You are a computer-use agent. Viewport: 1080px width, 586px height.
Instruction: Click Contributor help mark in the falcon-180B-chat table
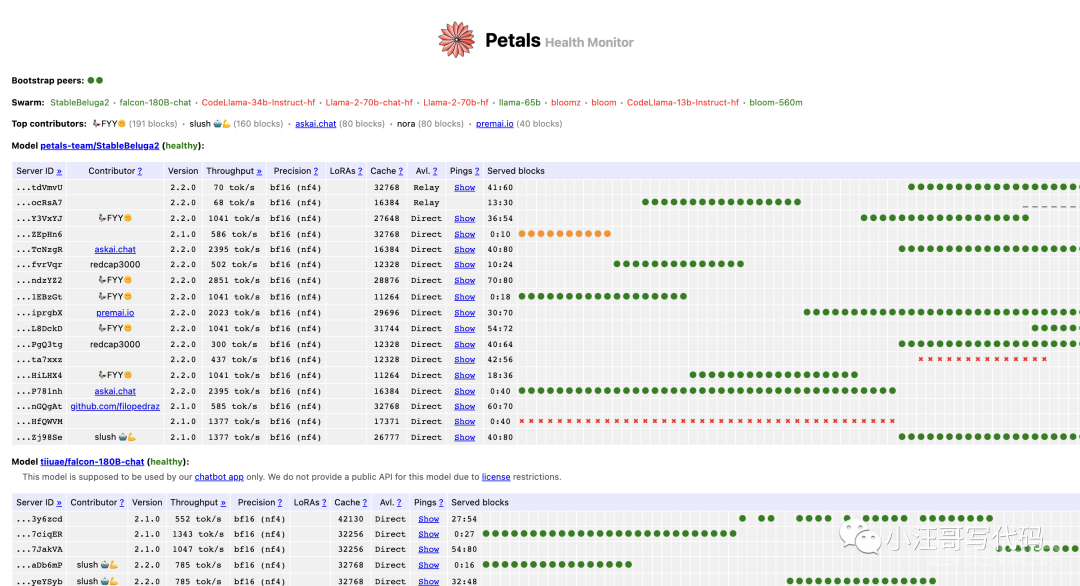point(122,503)
